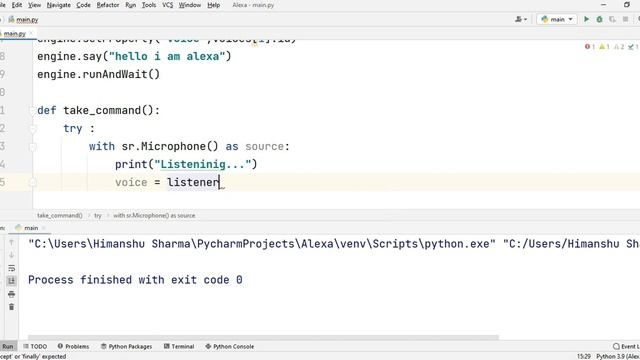Open the Tools menu
This screenshot has height=360, width=640.
(149, 5)
